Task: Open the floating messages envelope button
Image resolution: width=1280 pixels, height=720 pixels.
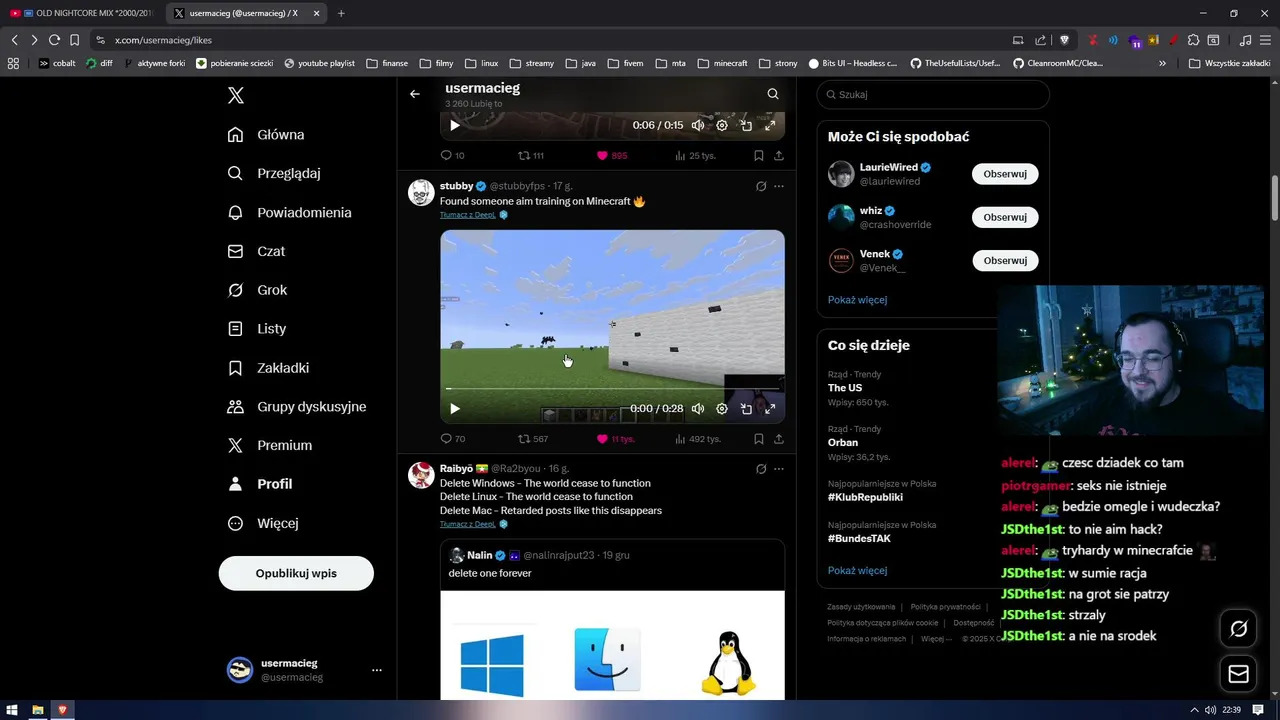Action: tap(1239, 674)
